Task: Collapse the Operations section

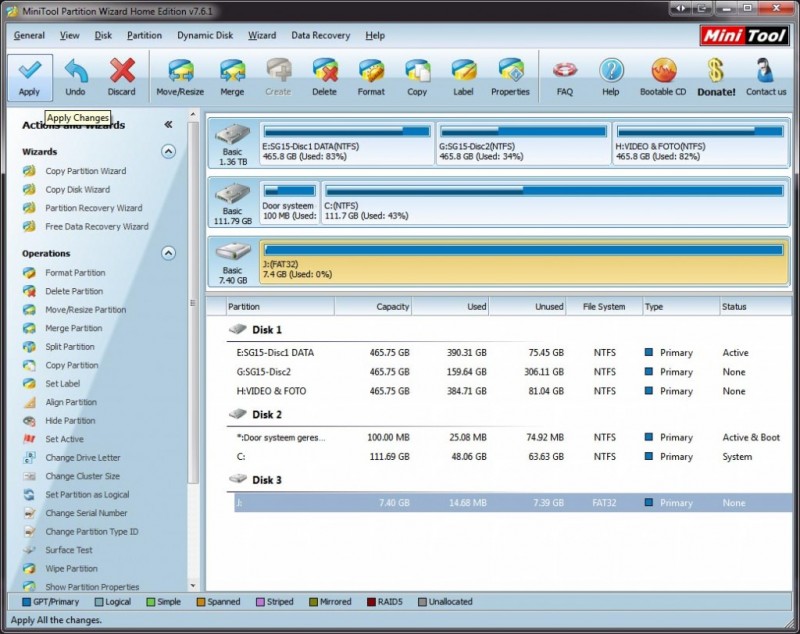Action: pyautogui.click(x=168, y=253)
